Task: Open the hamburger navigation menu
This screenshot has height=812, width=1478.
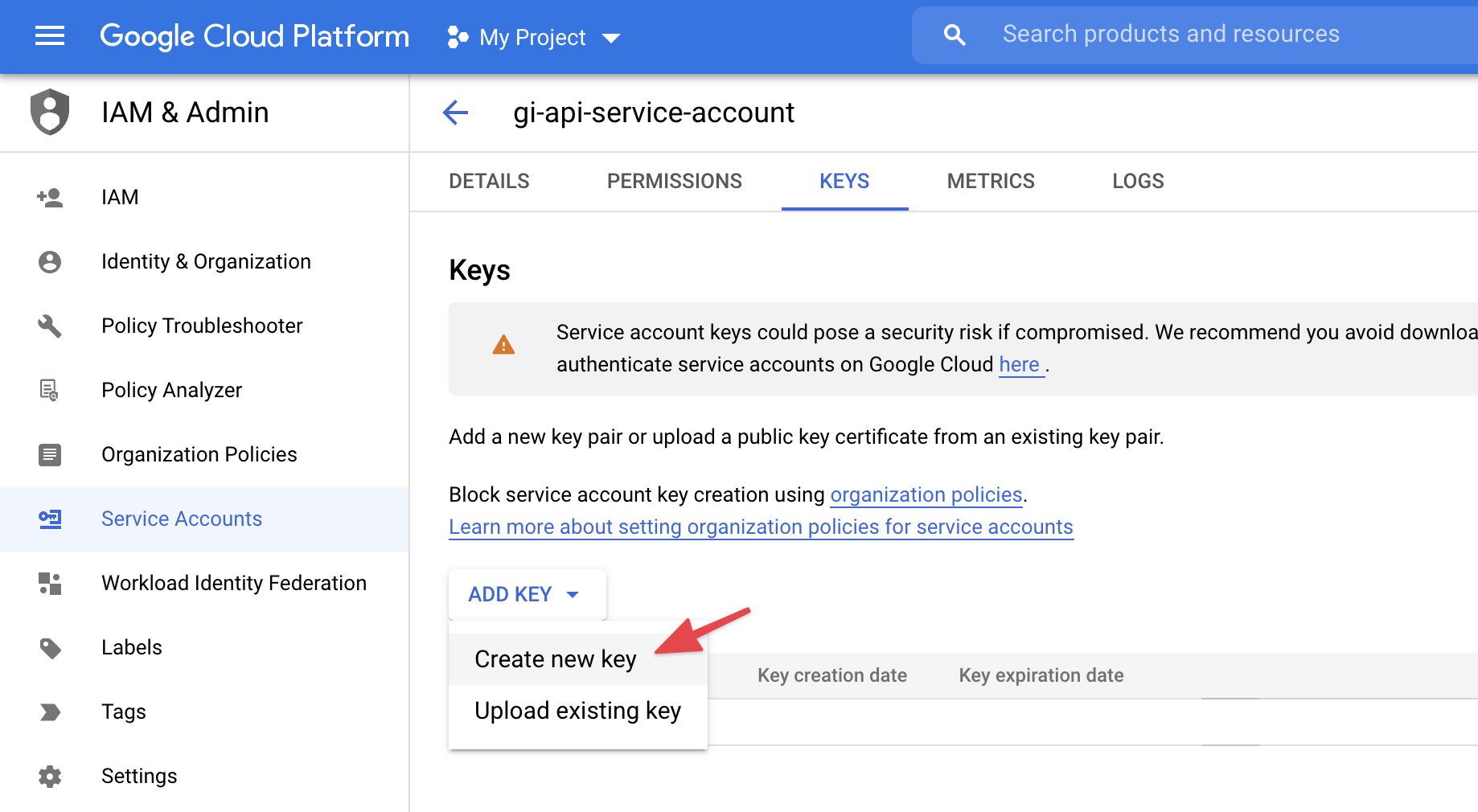Action: (50, 35)
